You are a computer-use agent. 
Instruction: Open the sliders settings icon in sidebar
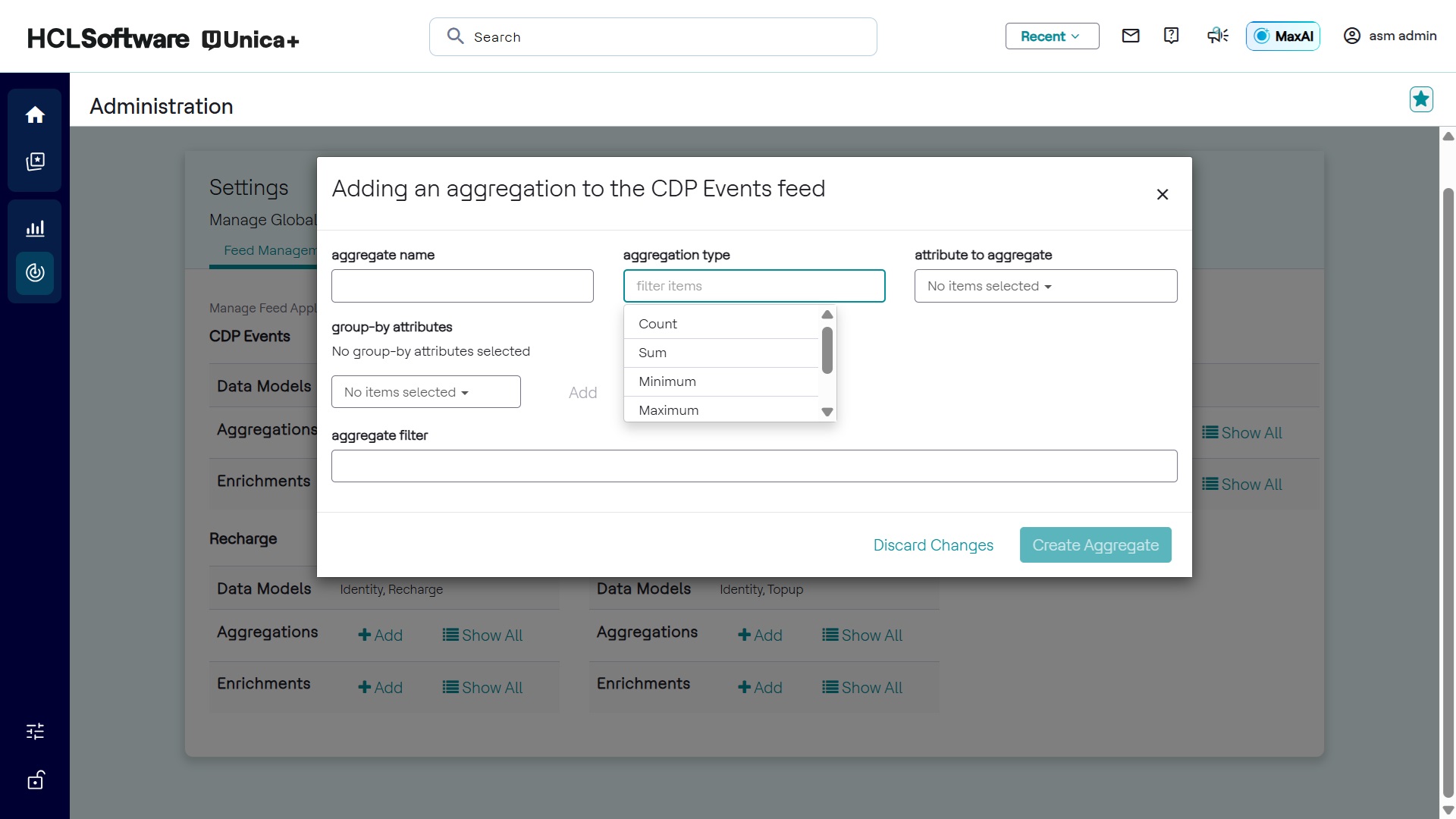click(x=35, y=731)
